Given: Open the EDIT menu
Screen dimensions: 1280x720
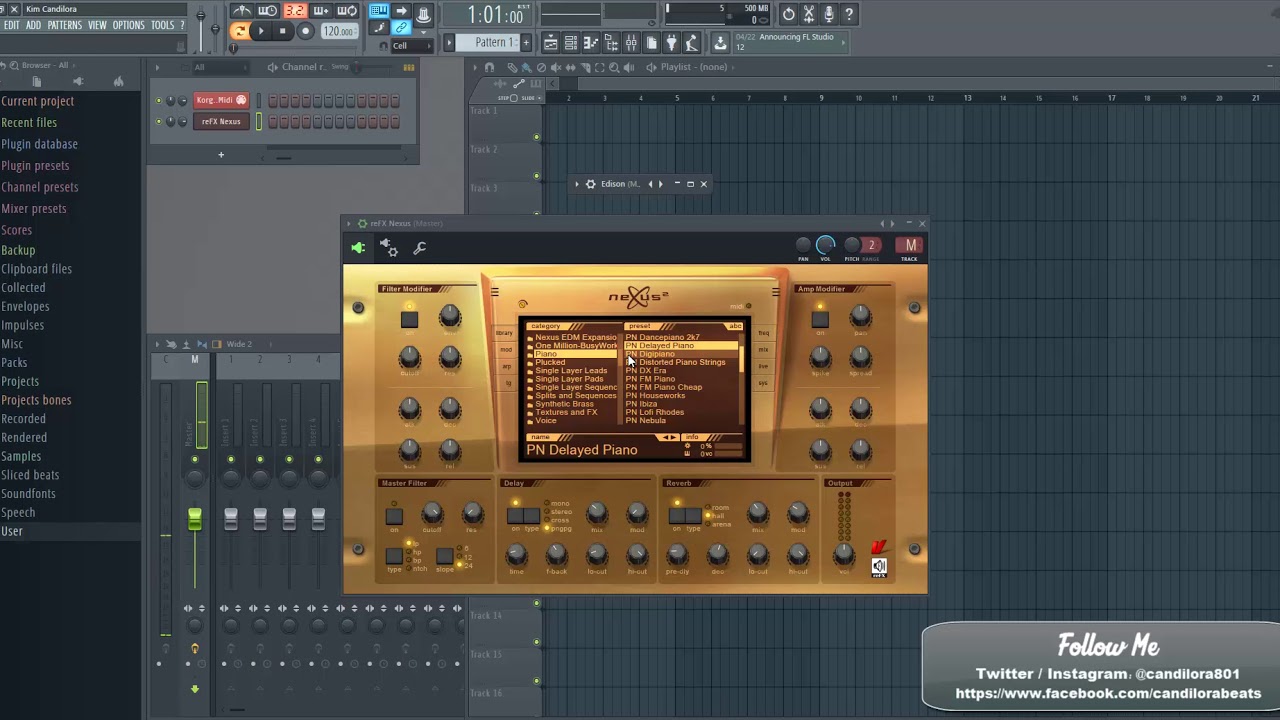Looking at the screenshot, I should (x=11, y=25).
